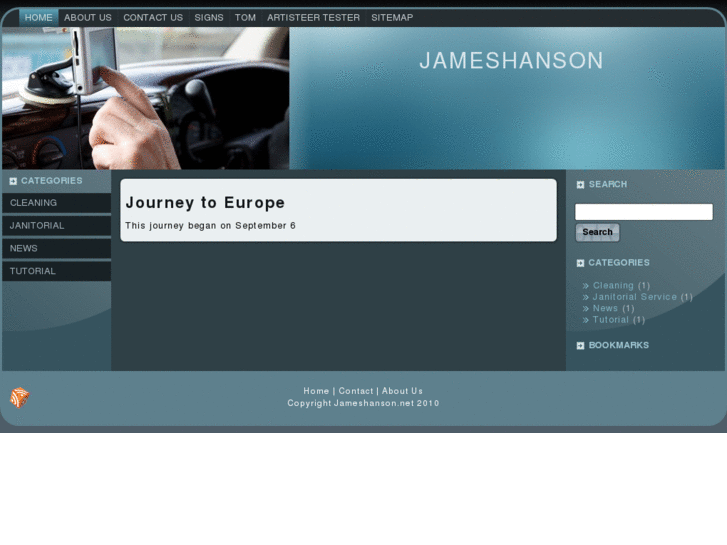727x545 pixels.
Task: Click icon beside right Categories heading
Action: [580, 263]
